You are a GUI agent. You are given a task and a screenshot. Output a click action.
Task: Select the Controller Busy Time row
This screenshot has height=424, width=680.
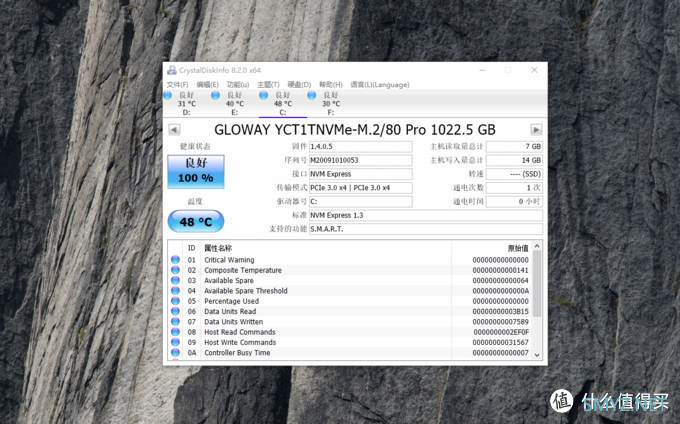coord(350,353)
